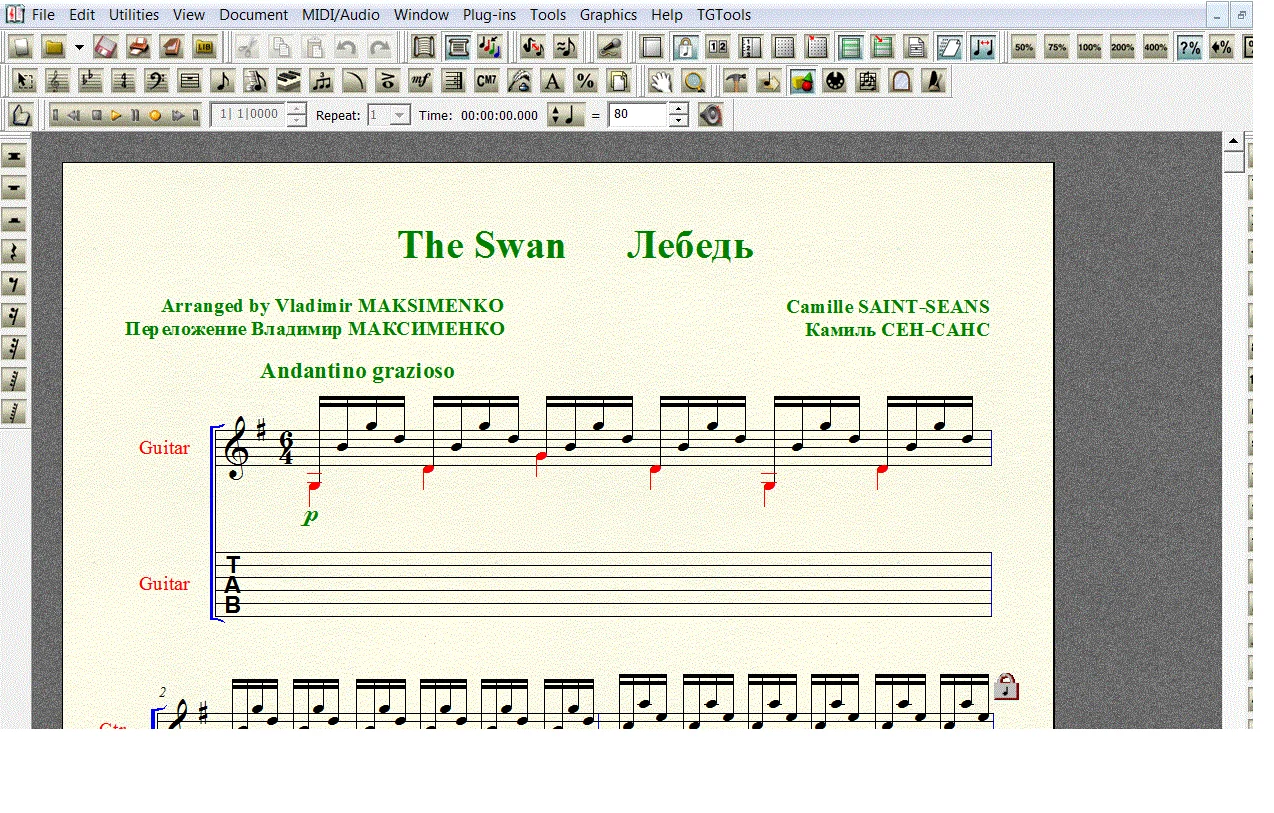
Task: Select the Time Signature tool
Action: [x=123, y=82]
